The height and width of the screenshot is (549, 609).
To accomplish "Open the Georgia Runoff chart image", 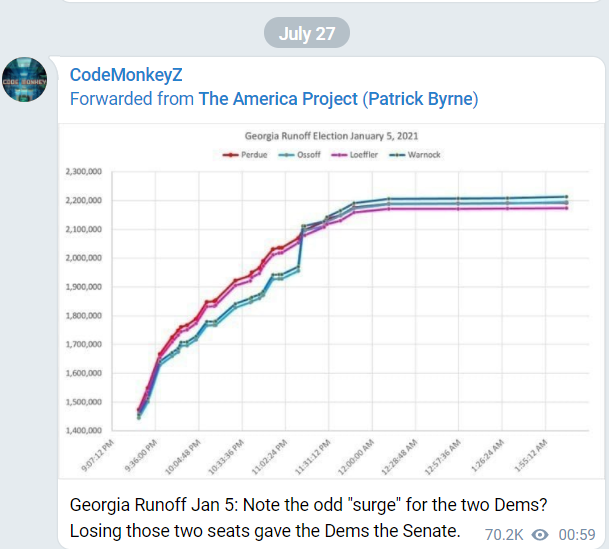I will pyautogui.click(x=331, y=301).
